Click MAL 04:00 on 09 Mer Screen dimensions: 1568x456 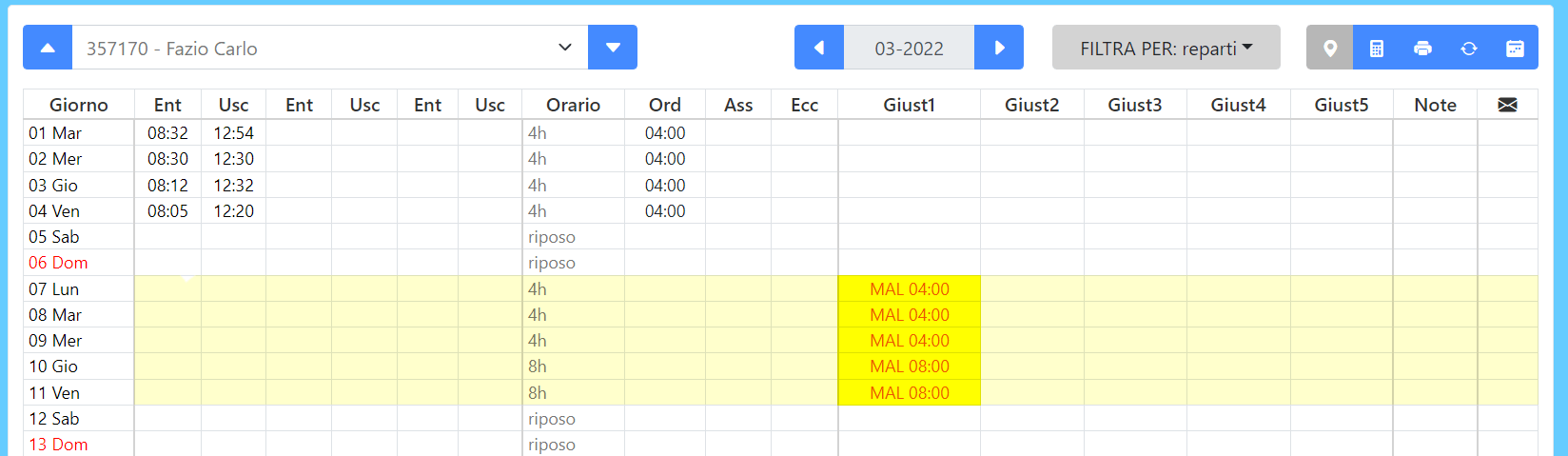pyautogui.click(x=909, y=341)
